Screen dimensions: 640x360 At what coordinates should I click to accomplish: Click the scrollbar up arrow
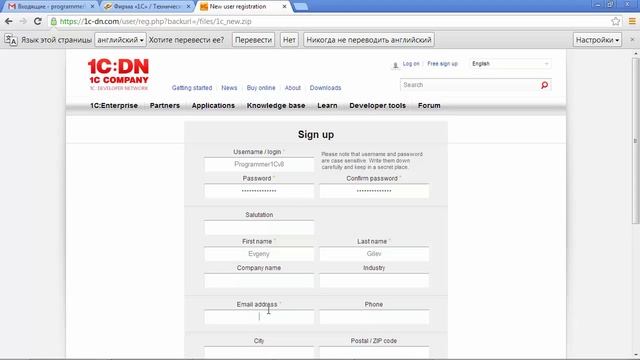coord(636,53)
